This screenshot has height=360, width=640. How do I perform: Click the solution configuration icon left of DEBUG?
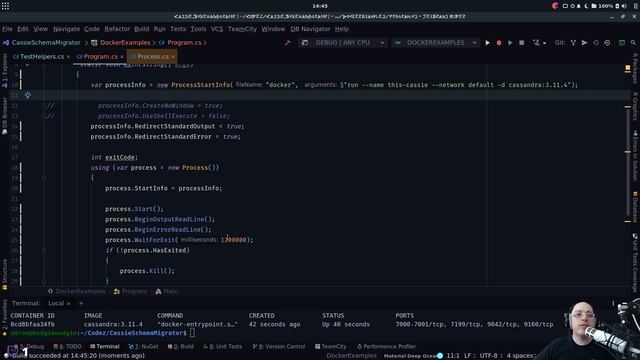(304, 42)
